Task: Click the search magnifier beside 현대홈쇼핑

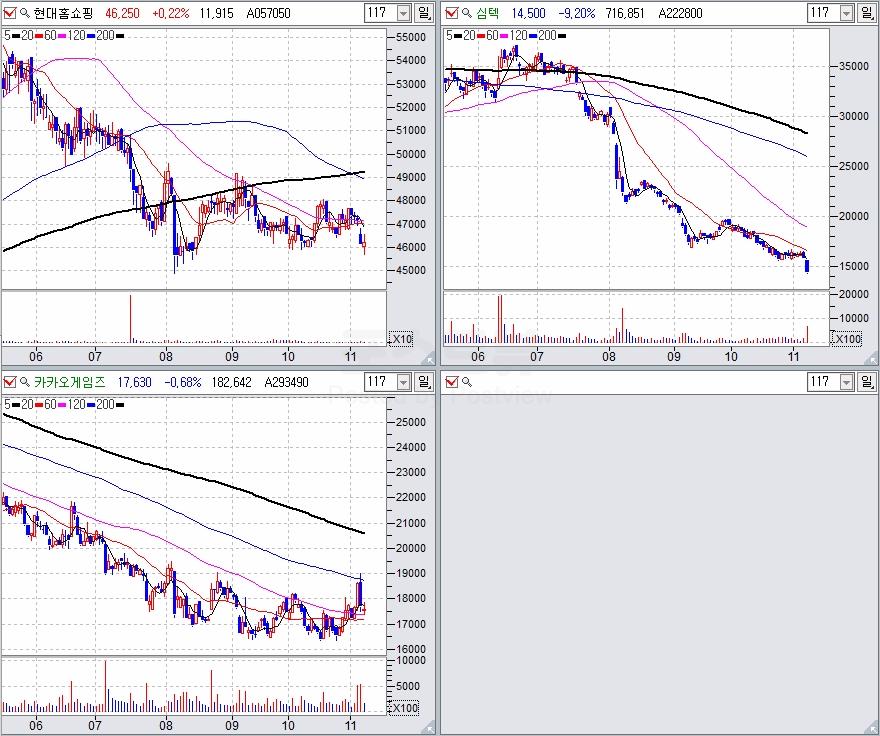Action: point(24,13)
